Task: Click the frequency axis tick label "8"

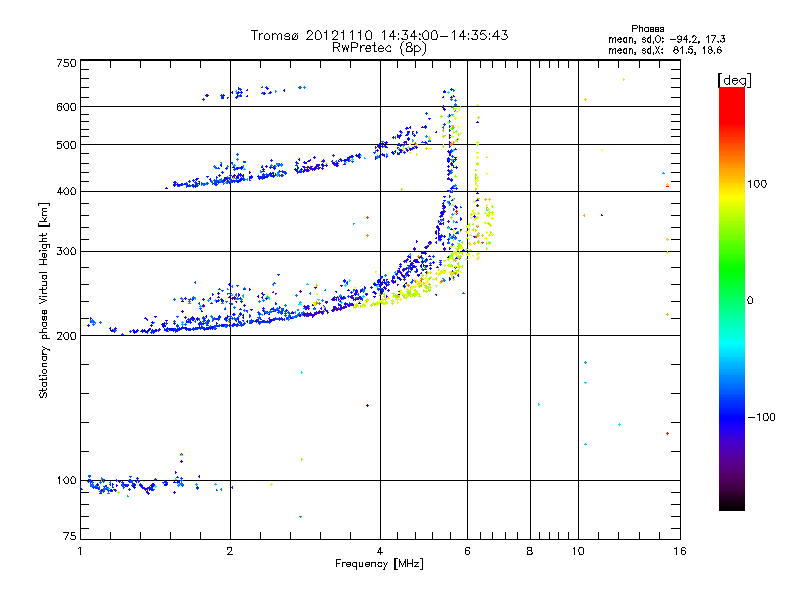Action: click(x=530, y=551)
